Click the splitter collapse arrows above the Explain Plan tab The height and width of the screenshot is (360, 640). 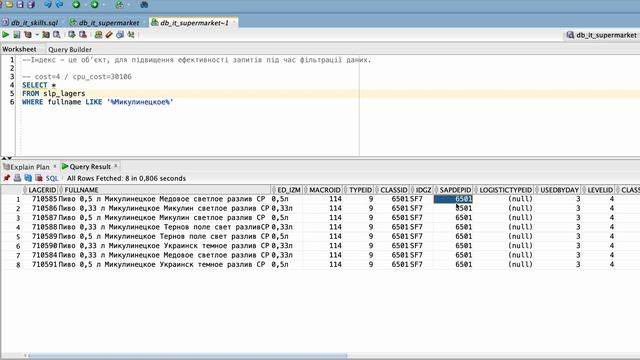(7, 158)
